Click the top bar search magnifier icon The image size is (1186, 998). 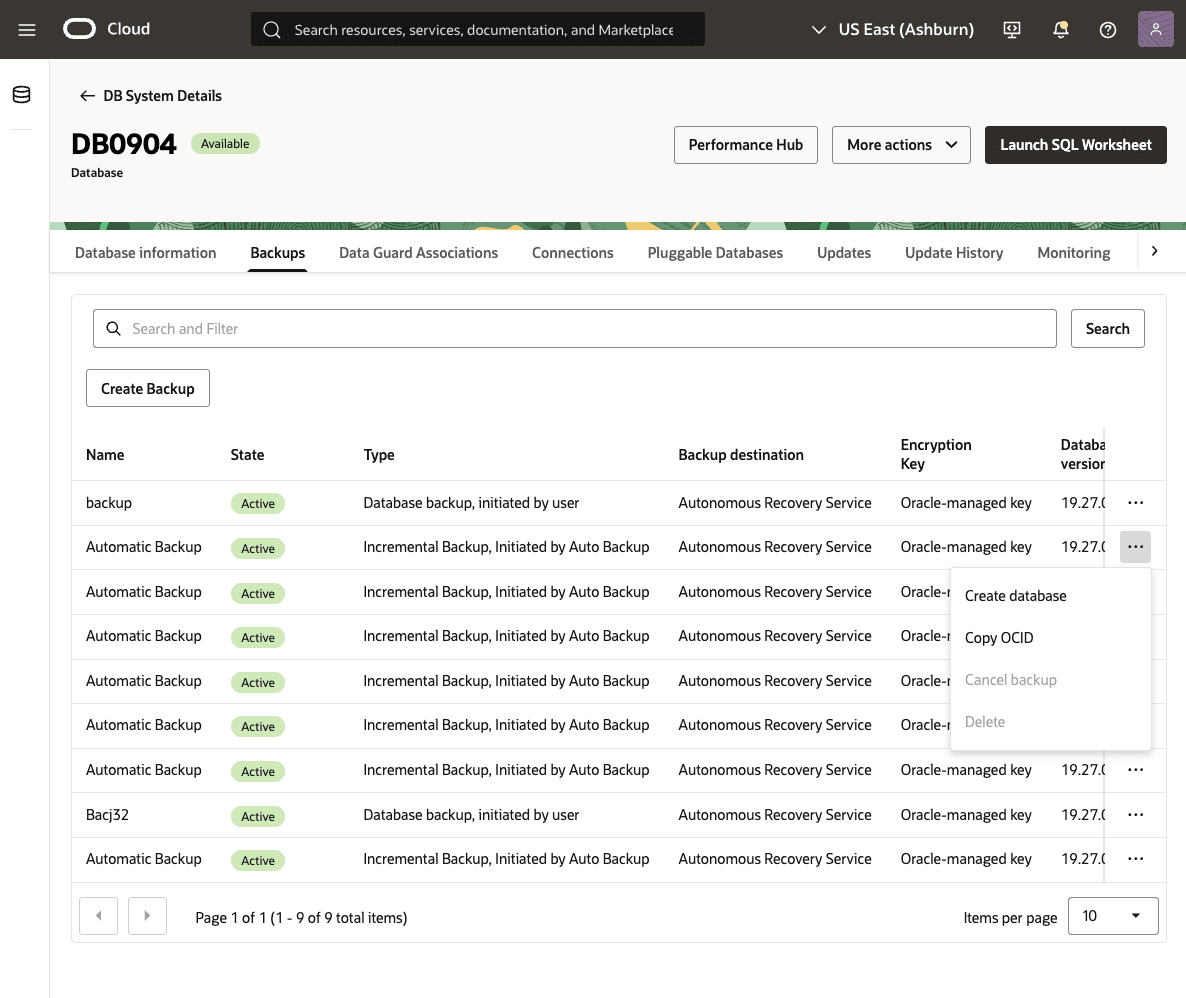271,29
